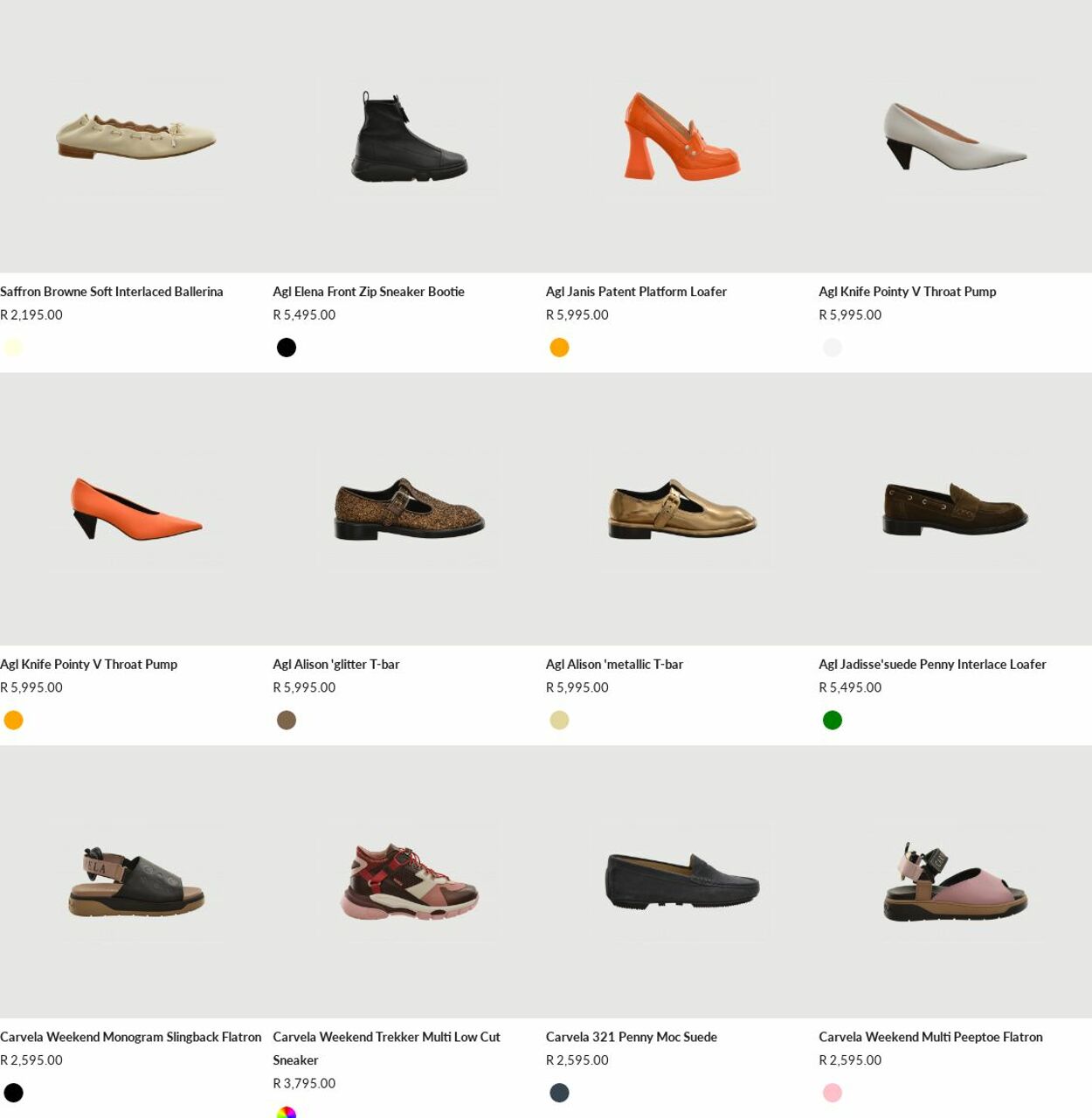1092x1118 pixels.
Task: Click price R 2,595.00 of Carvela Monogram Slingback
Action: [x=31, y=1060]
